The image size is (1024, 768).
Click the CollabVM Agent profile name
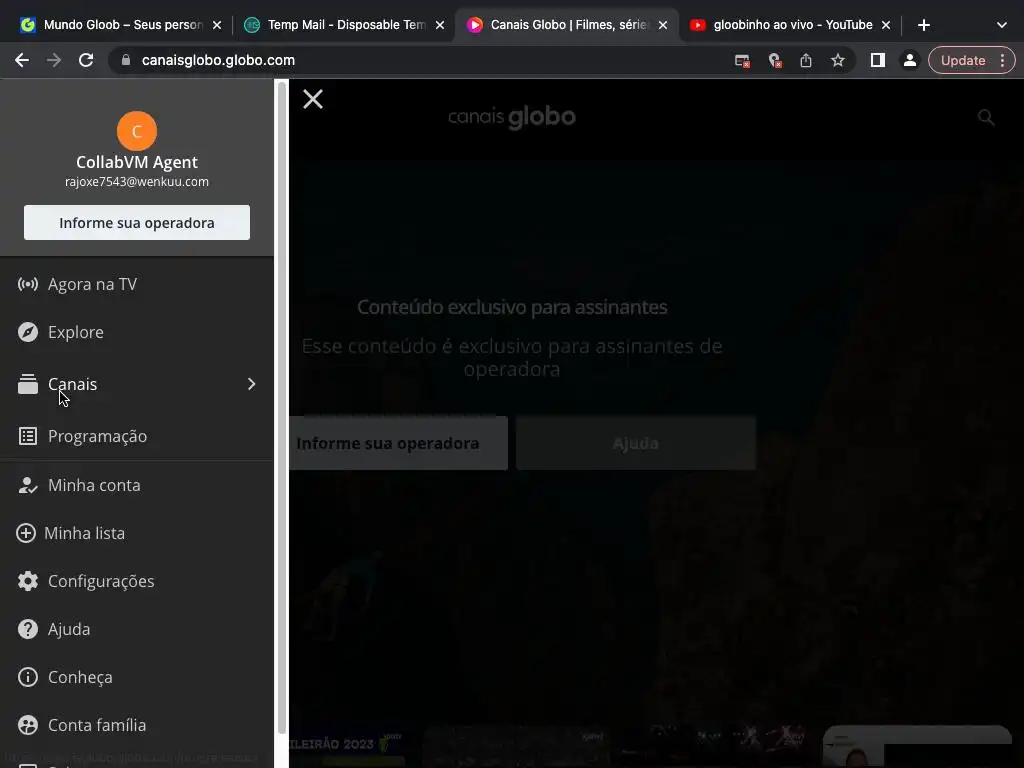pos(136,162)
